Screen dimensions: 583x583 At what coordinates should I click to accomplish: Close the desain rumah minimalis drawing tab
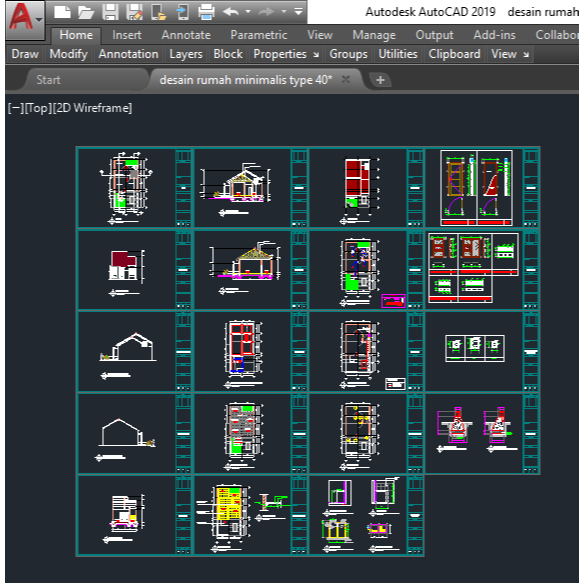[x=346, y=79]
